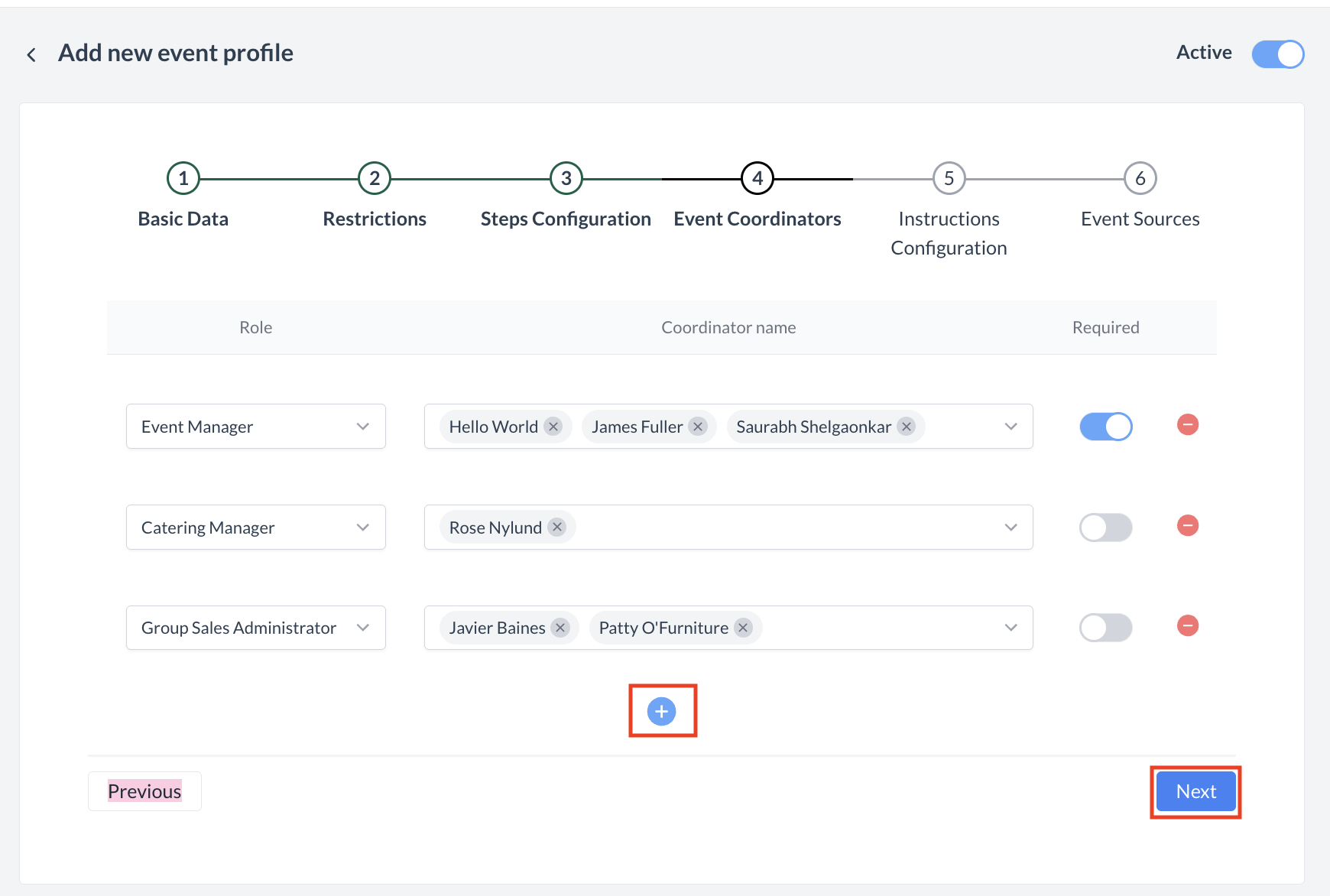1330x896 pixels.
Task: Enable Required for Group Sales Administrator
Action: tap(1105, 628)
